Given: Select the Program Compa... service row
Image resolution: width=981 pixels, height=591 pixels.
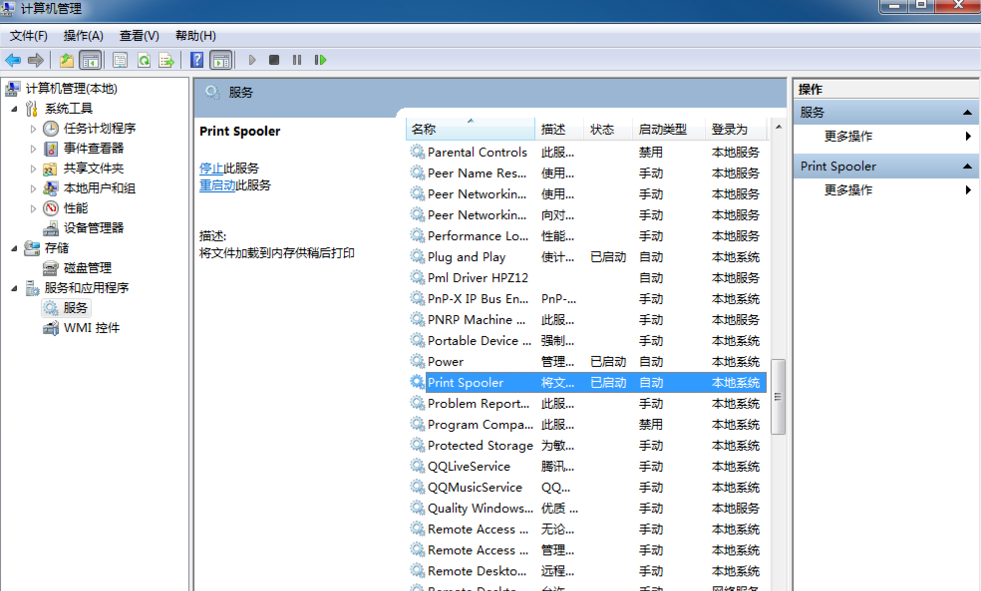Looking at the screenshot, I should tap(587, 425).
